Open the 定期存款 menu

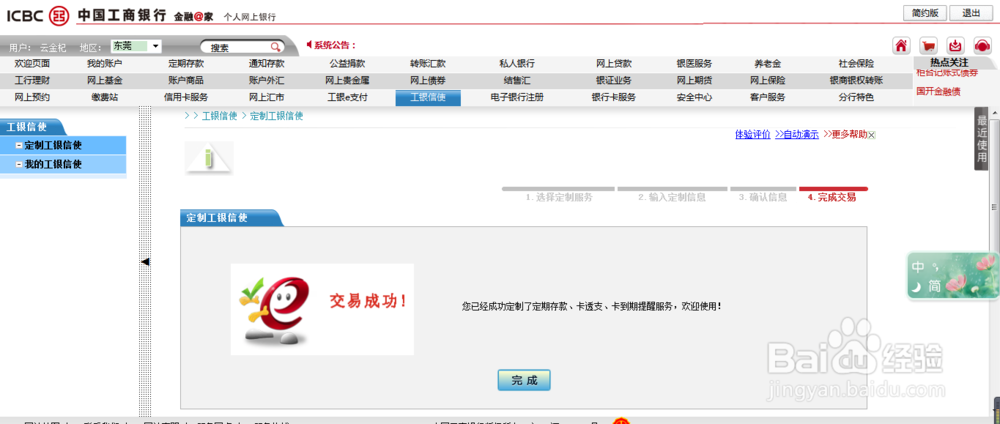pos(186,64)
